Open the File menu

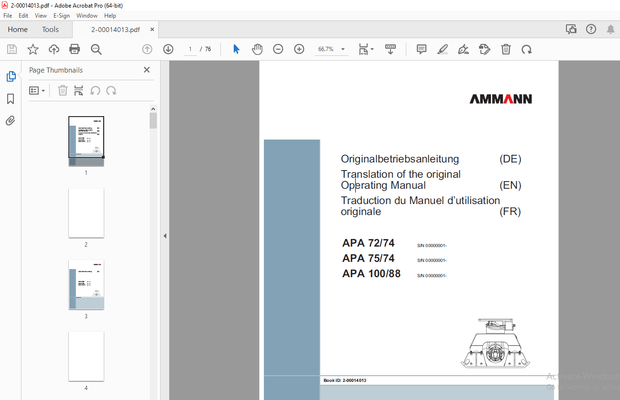[x=8, y=16]
